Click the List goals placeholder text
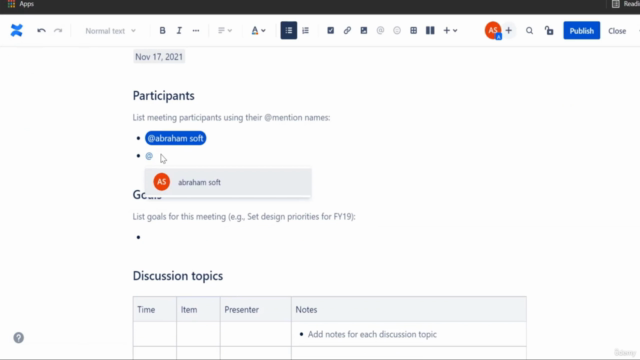Viewport: 640px width, 360px height. click(x=244, y=217)
